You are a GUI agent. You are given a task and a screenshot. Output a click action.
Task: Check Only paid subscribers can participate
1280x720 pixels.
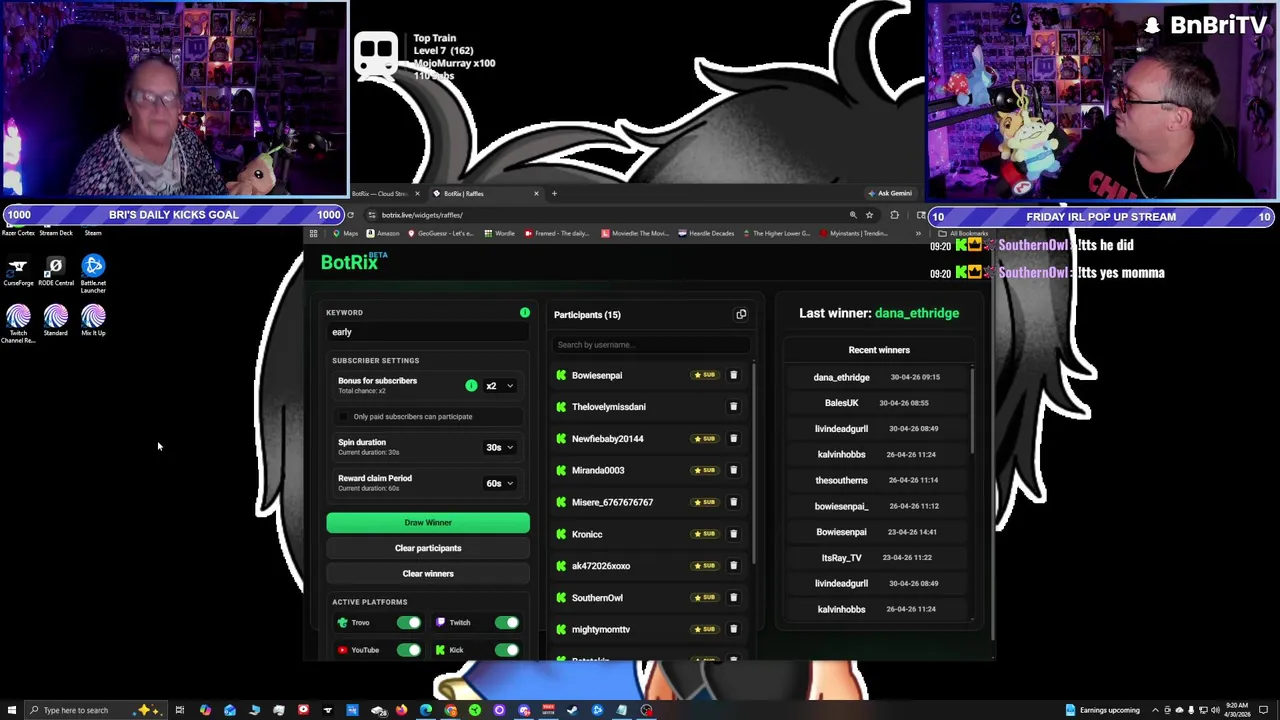(344, 417)
